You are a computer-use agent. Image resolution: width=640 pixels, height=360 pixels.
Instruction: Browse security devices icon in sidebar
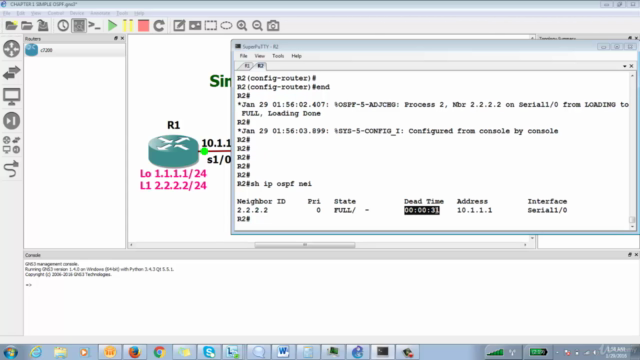(x=11, y=121)
